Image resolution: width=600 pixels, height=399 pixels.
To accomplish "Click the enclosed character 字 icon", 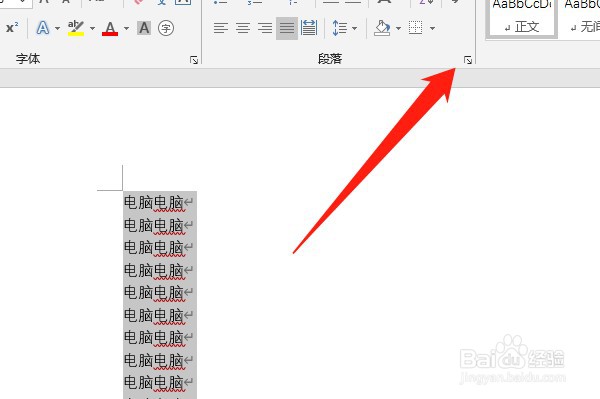I will point(166,28).
